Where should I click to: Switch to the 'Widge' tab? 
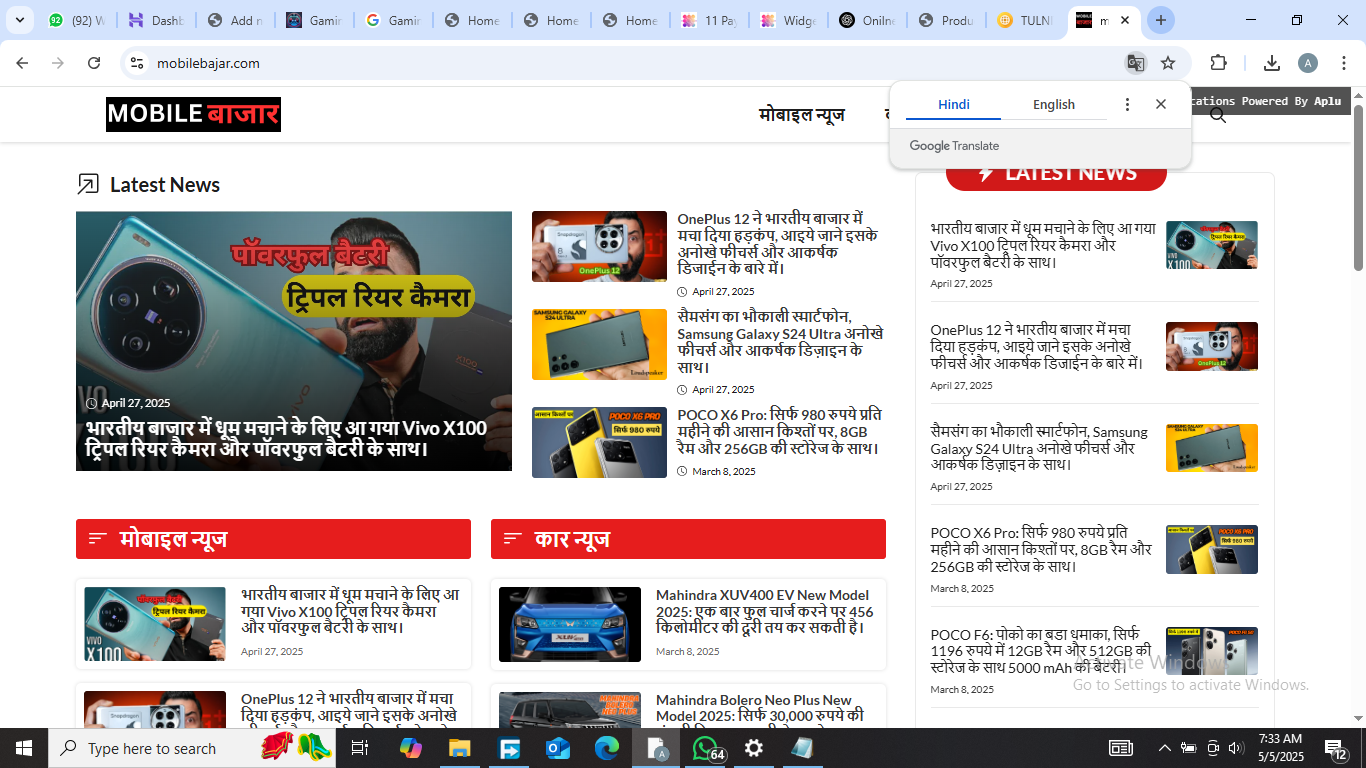[788, 20]
